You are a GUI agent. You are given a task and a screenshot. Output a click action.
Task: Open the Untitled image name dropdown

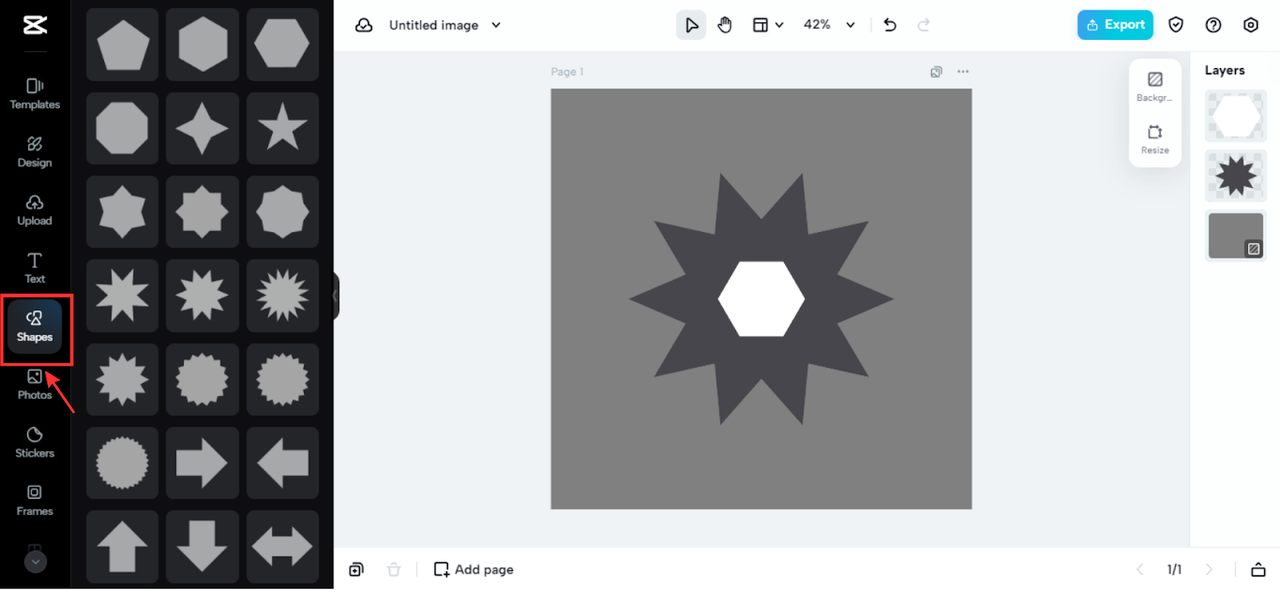point(445,25)
